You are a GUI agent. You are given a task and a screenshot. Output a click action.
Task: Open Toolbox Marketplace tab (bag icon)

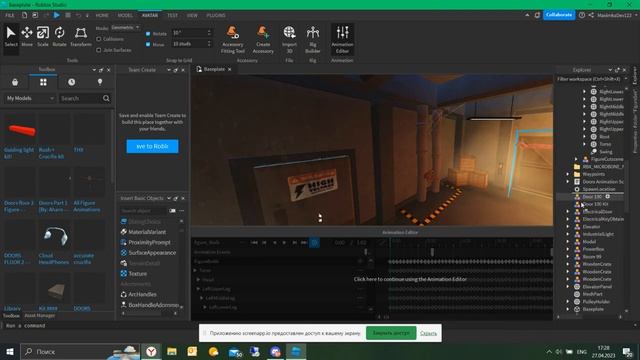[x=15, y=82]
